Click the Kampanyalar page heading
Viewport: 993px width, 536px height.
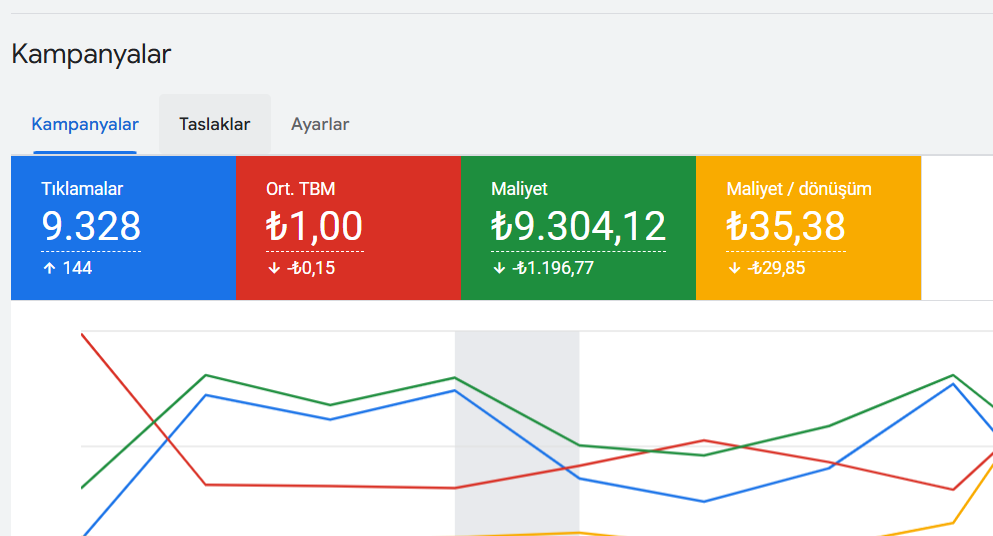pyautogui.click(x=91, y=54)
